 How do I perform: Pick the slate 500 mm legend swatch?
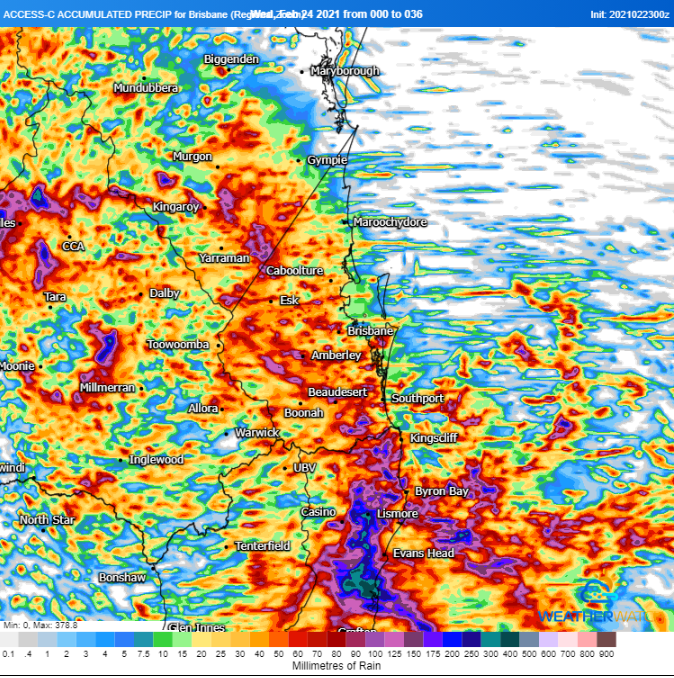click(x=529, y=640)
